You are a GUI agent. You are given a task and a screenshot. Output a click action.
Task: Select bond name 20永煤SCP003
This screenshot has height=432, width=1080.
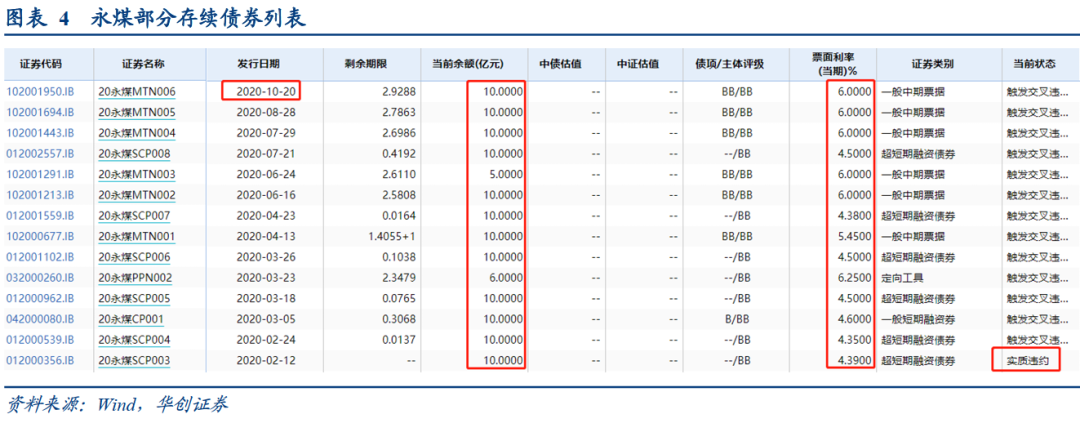[x=134, y=360]
